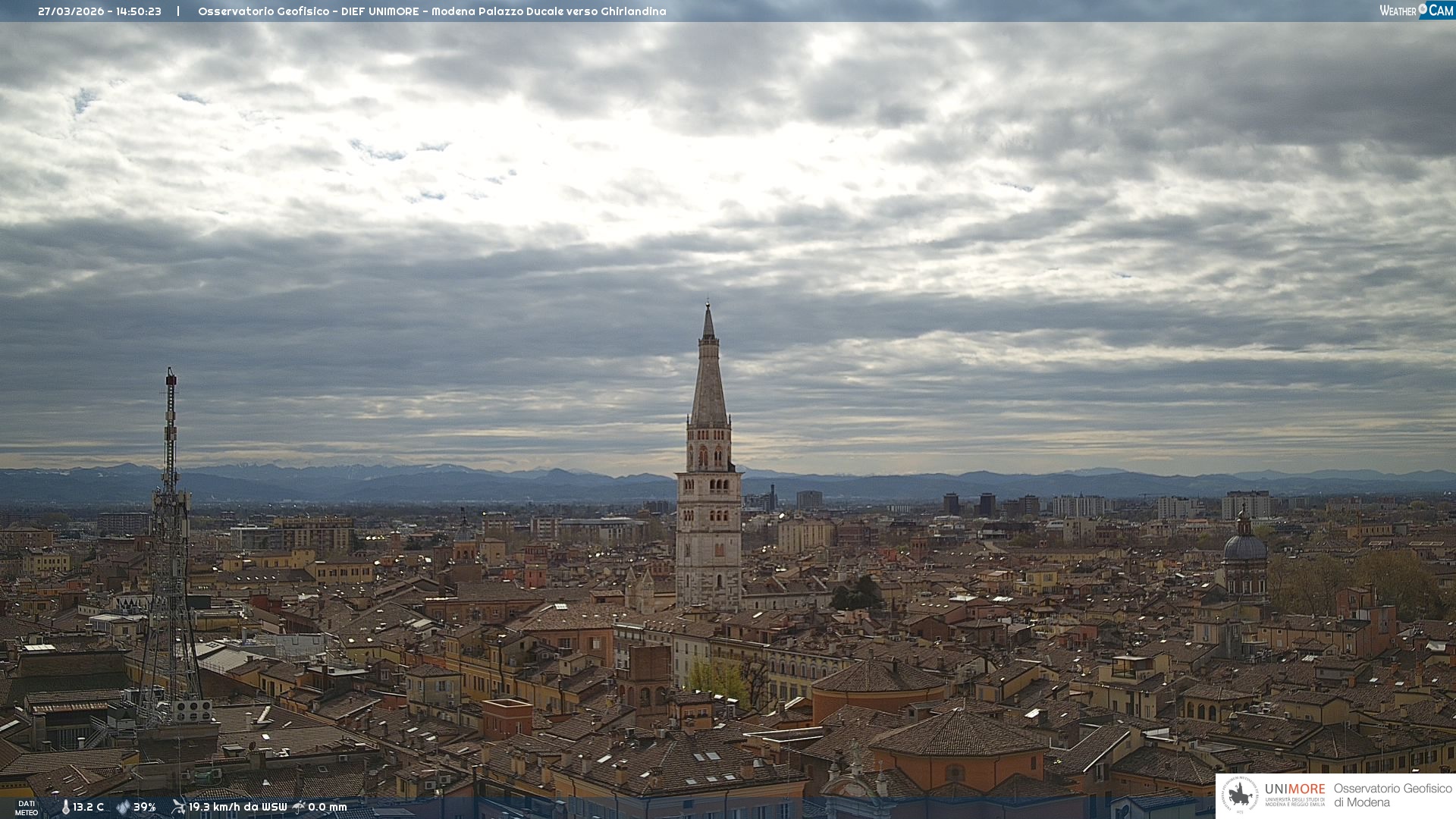Click the WeatherCam camera lens icon

pos(1423,9)
